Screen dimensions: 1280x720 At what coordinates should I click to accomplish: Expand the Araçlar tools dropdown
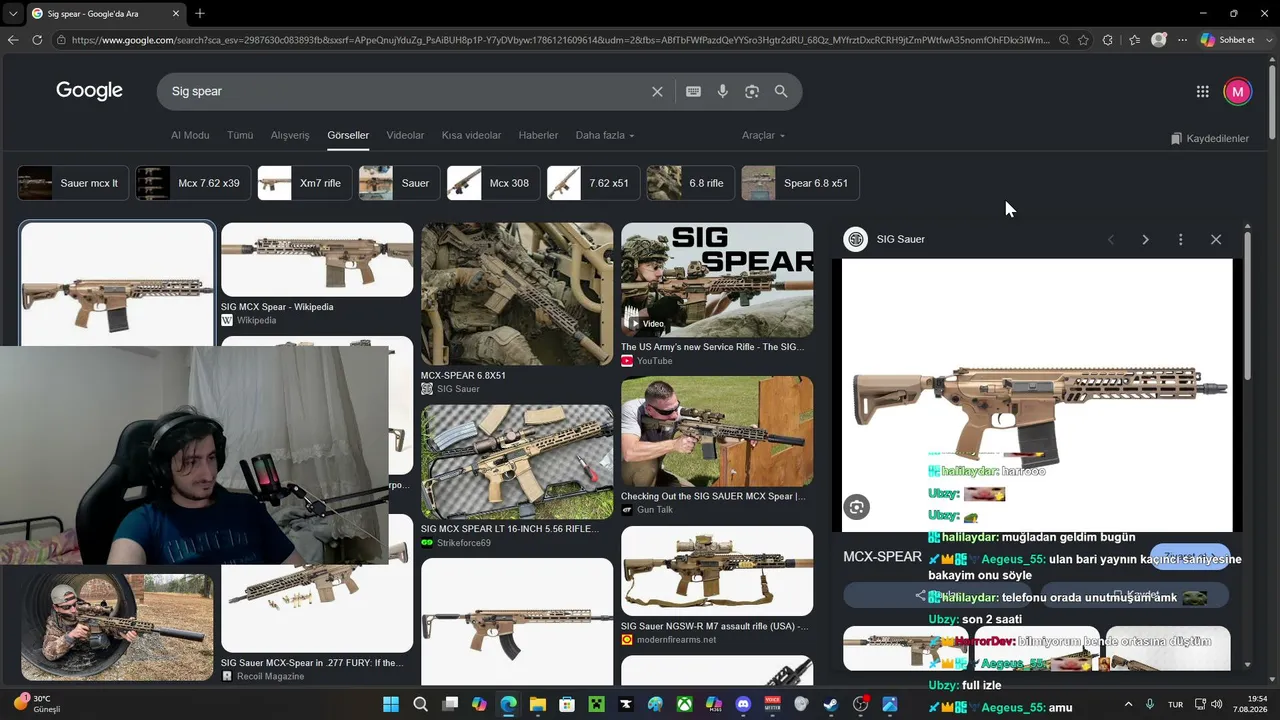coord(763,136)
